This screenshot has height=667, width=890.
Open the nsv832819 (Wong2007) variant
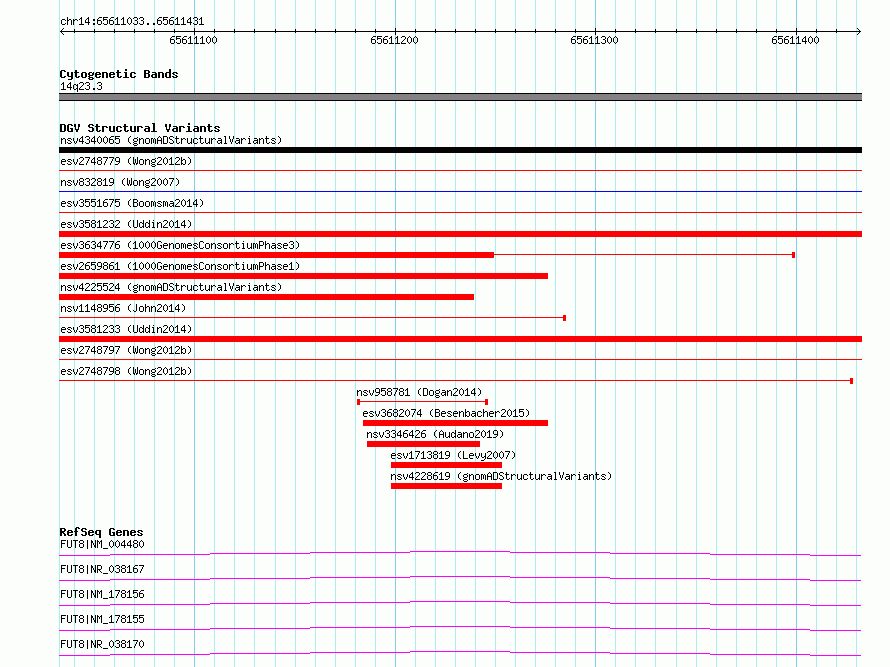coord(120,182)
